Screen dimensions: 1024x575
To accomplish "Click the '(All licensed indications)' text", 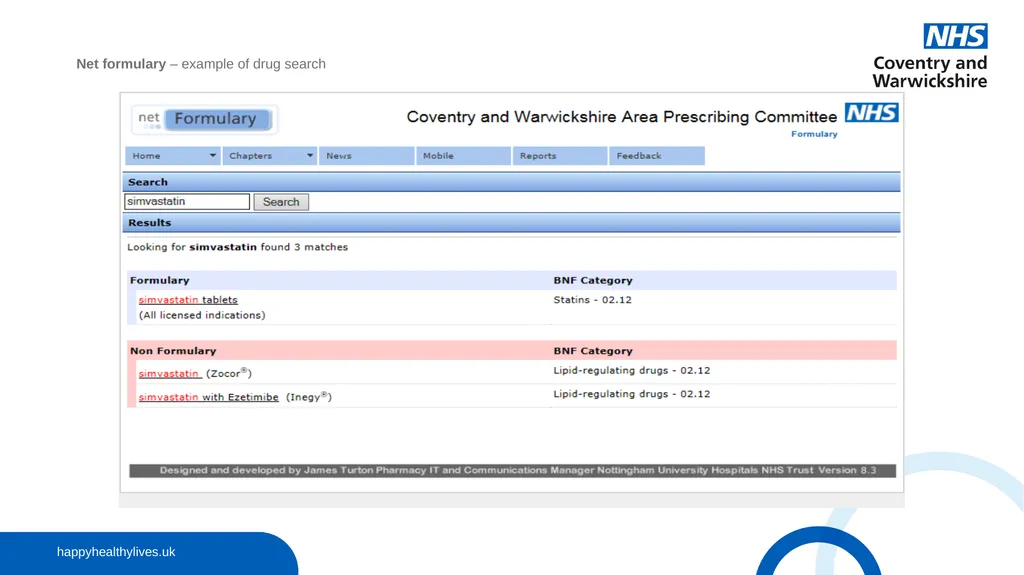I will pos(202,315).
